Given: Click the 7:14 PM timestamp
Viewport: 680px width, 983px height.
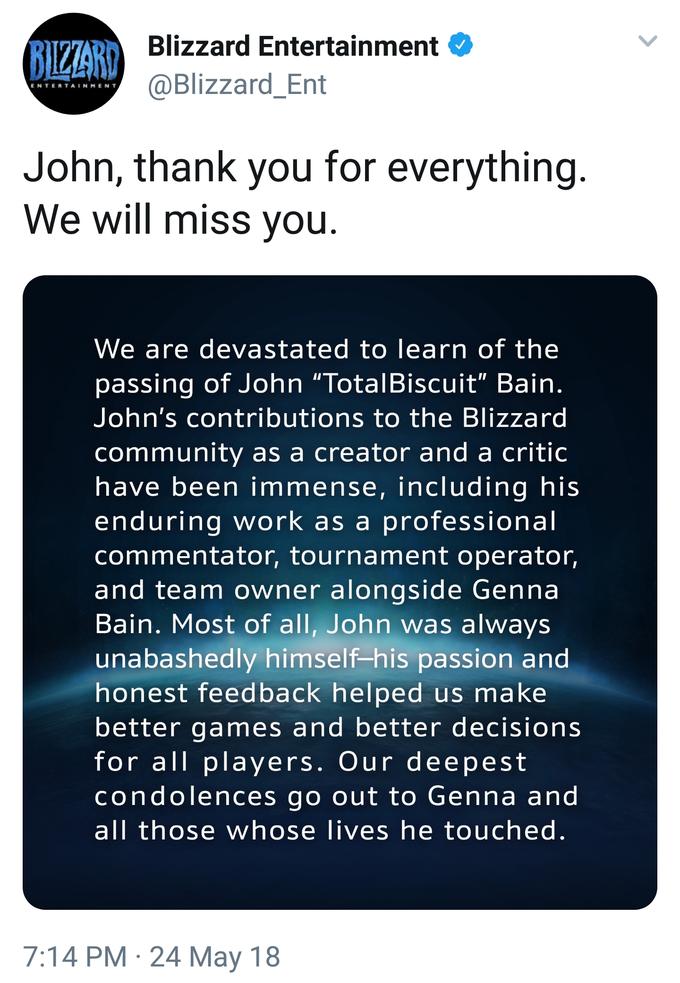Looking at the screenshot, I should tap(75, 956).
